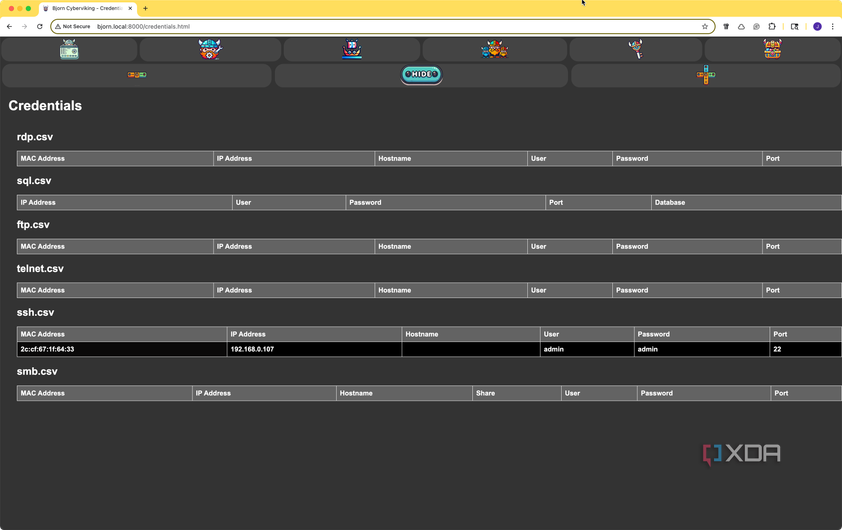
Task: Click the 2c:cf:67:1f:64:33 MAC address cell
Action: coord(122,349)
